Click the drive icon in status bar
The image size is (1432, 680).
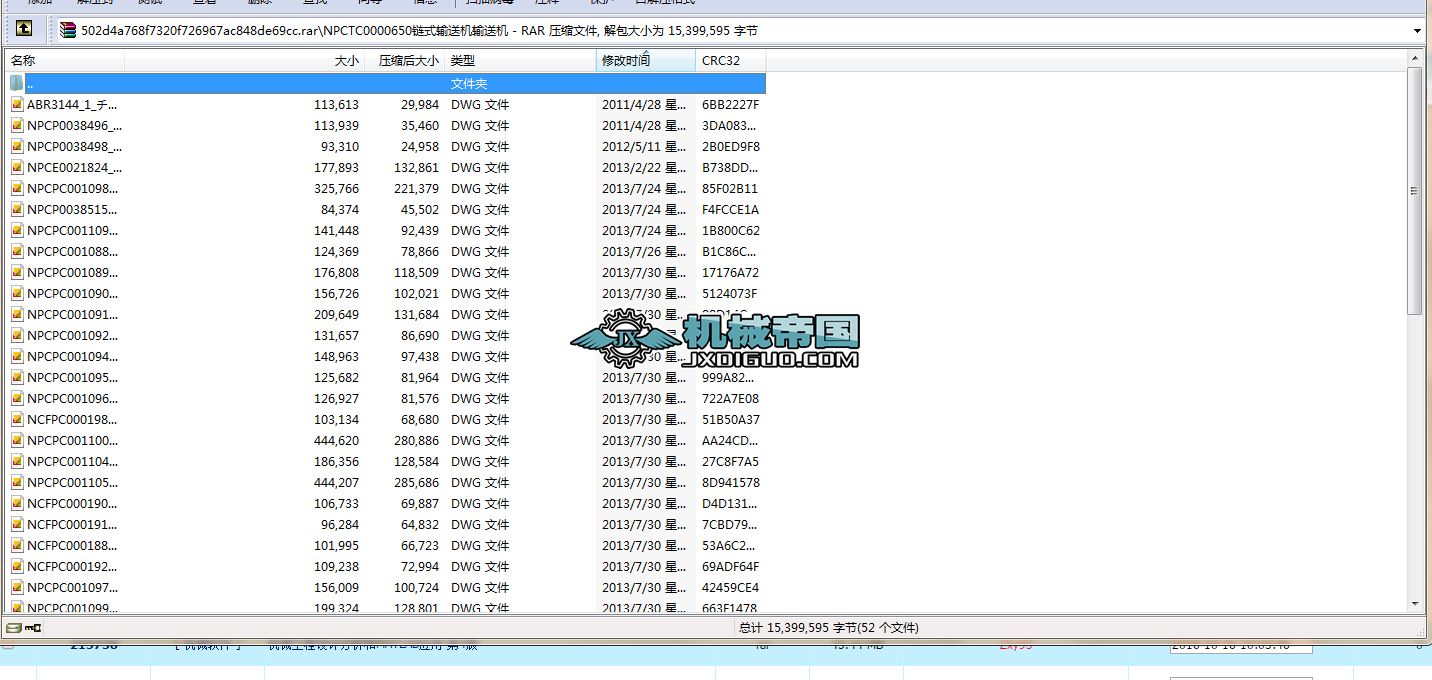(13, 628)
